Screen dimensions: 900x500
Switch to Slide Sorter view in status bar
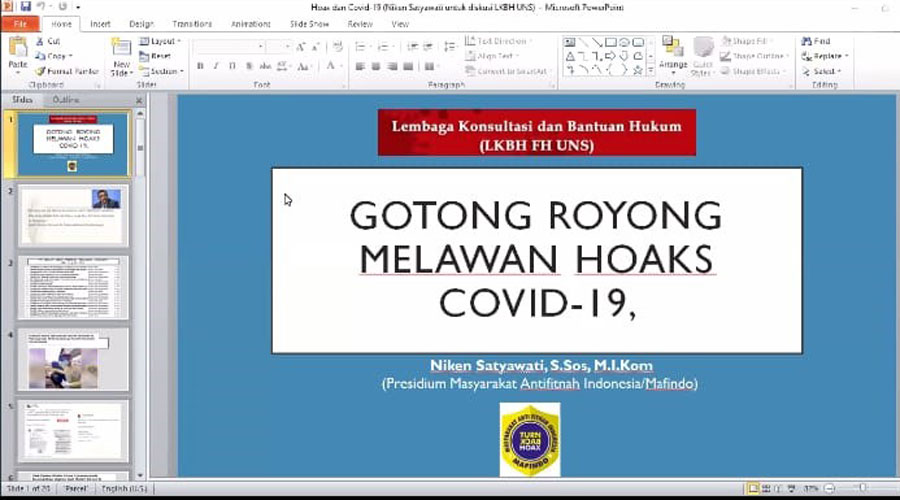point(766,489)
